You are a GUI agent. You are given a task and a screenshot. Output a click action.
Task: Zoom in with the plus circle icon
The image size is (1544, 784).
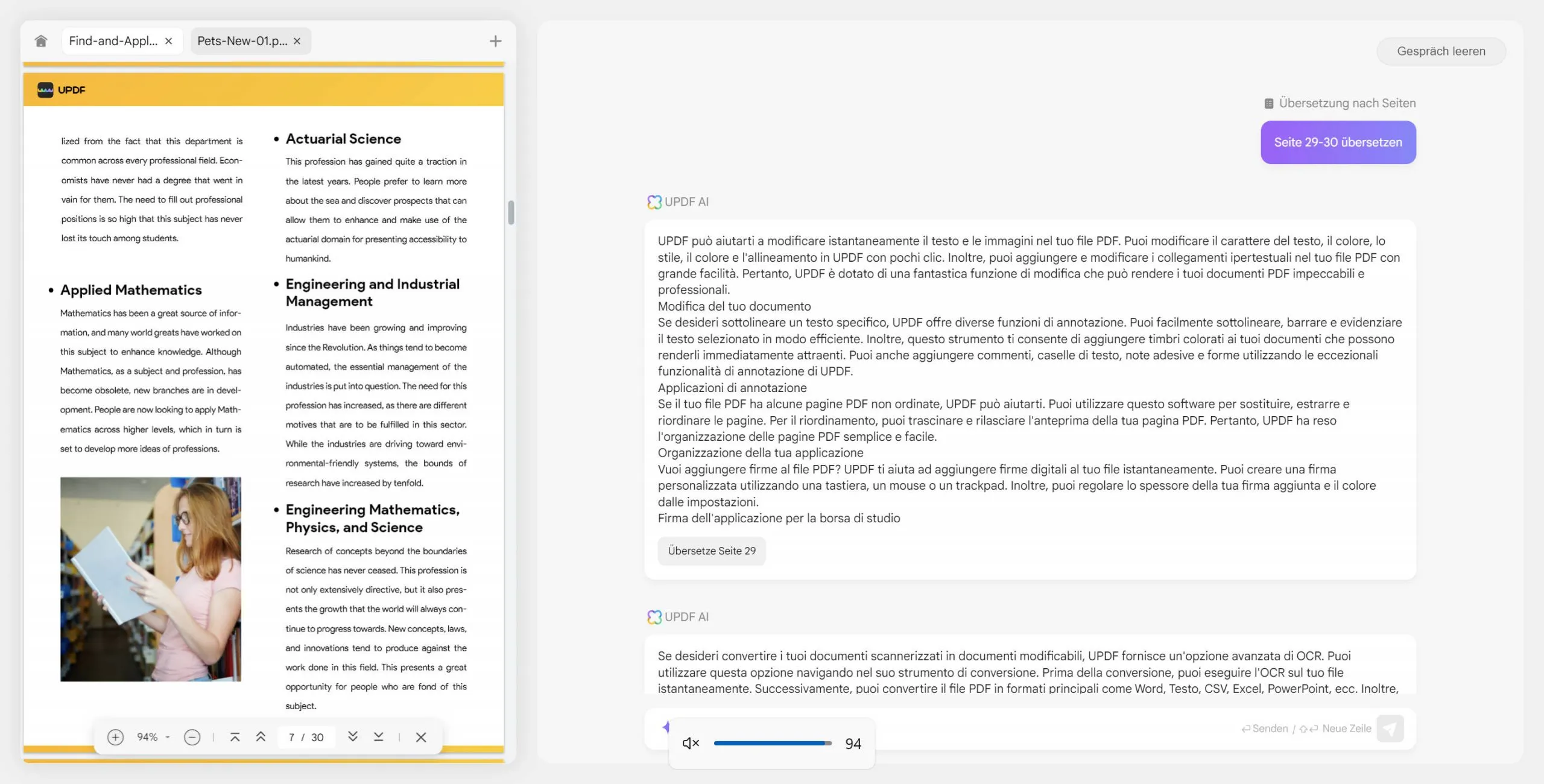[x=115, y=737]
